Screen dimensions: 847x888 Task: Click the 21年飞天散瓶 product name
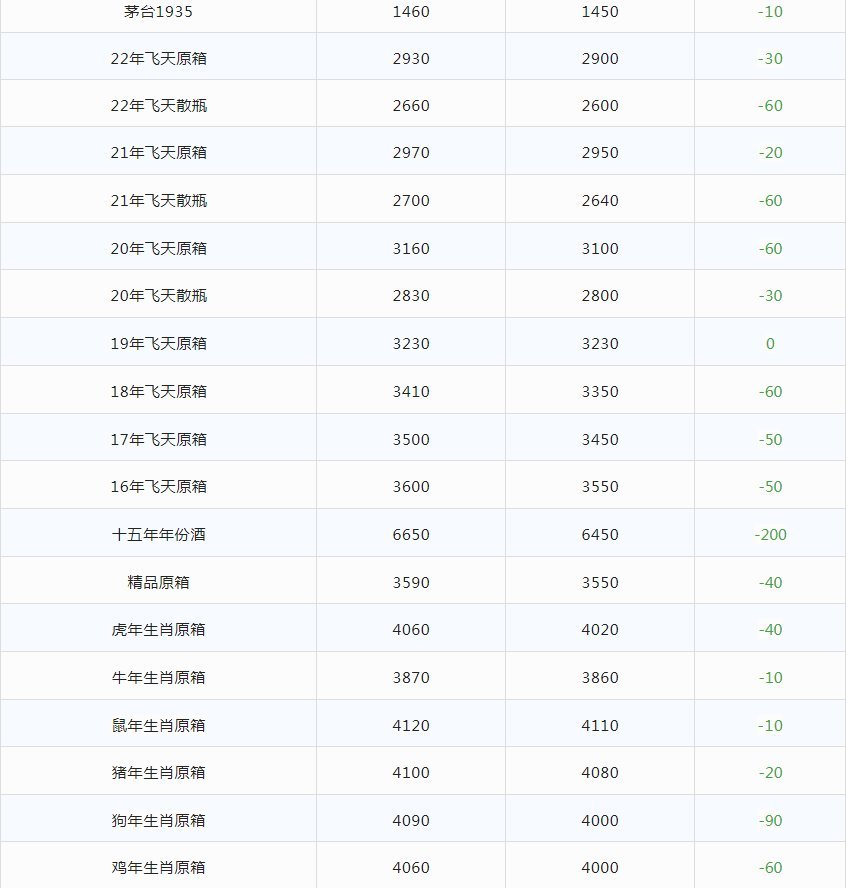(159, 201)
